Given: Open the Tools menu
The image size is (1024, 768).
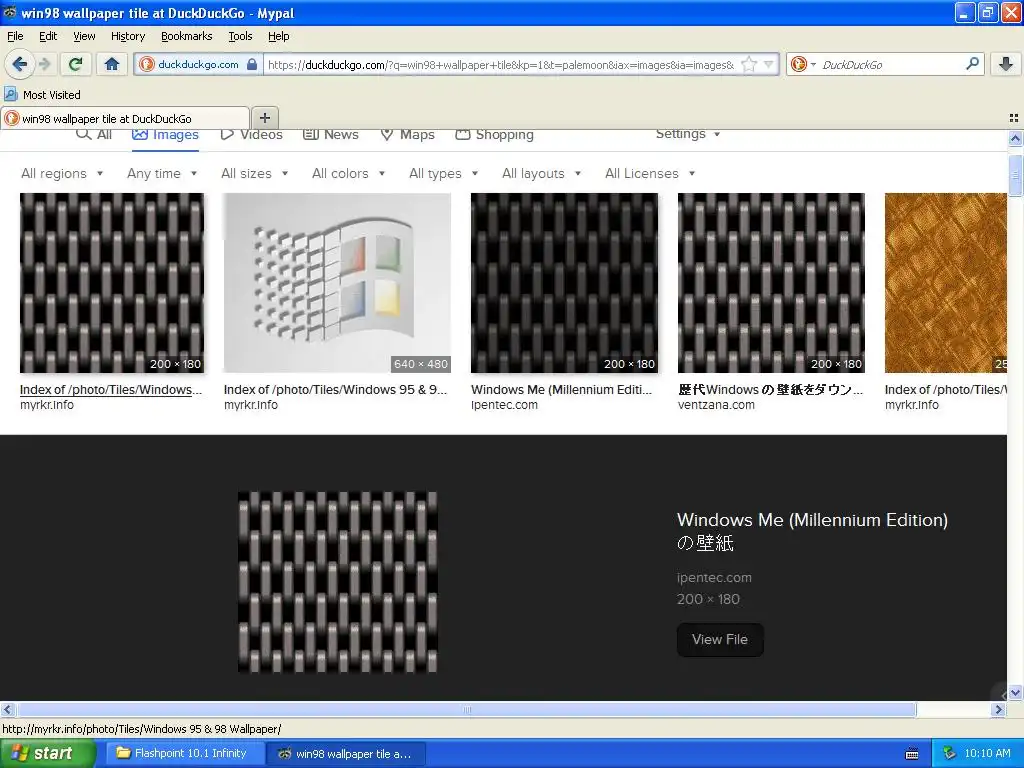Looking at the screenshot, I should pyautogui.click(x=240, y=36).
